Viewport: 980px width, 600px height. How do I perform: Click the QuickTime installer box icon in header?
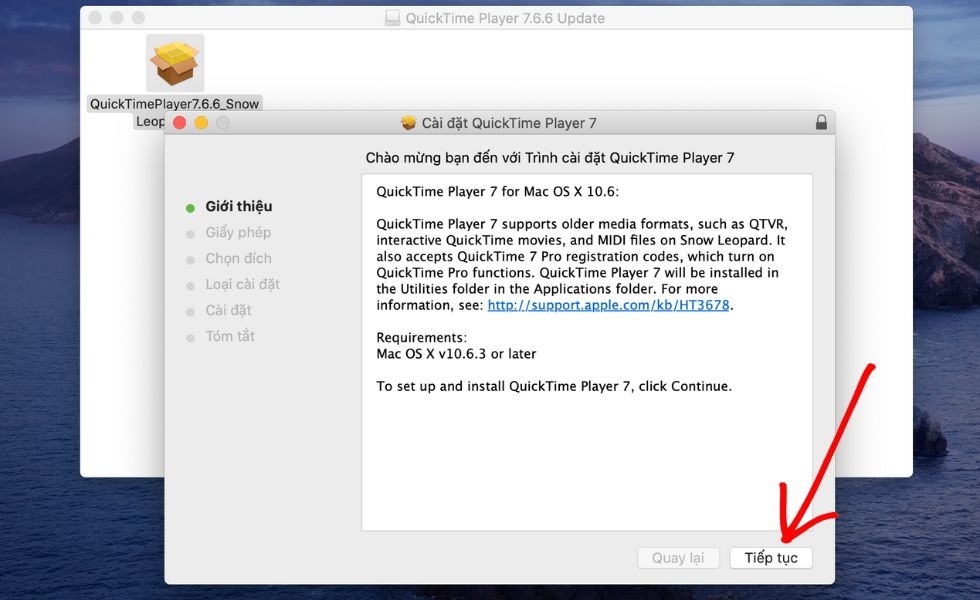[408, 122]
